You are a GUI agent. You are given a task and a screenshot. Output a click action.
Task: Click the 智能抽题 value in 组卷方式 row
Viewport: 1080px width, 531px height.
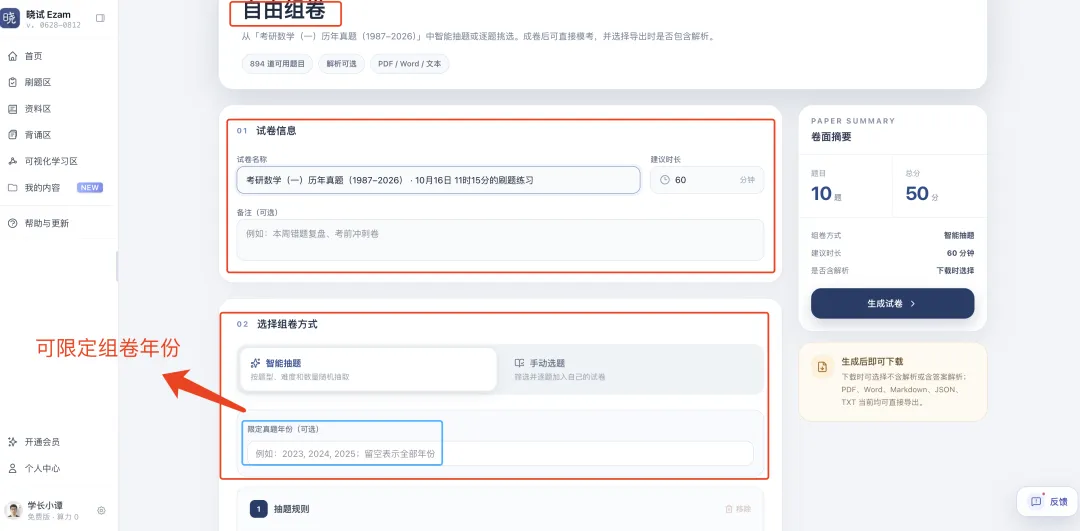(959, 236)
